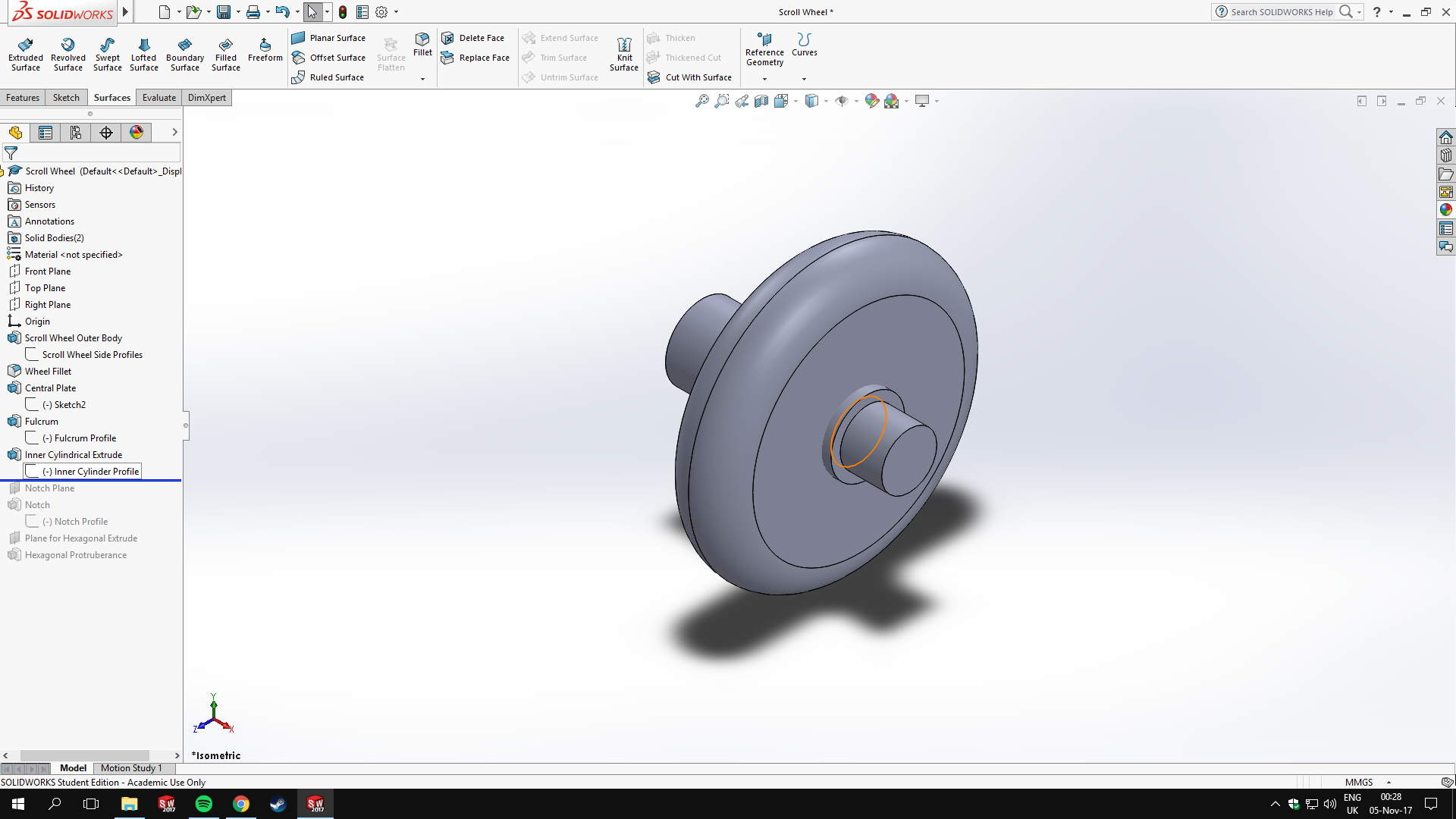This screenshot has height=819, width=1456.
Task: Click the feature tree filter field
Action: pos(91,153)
